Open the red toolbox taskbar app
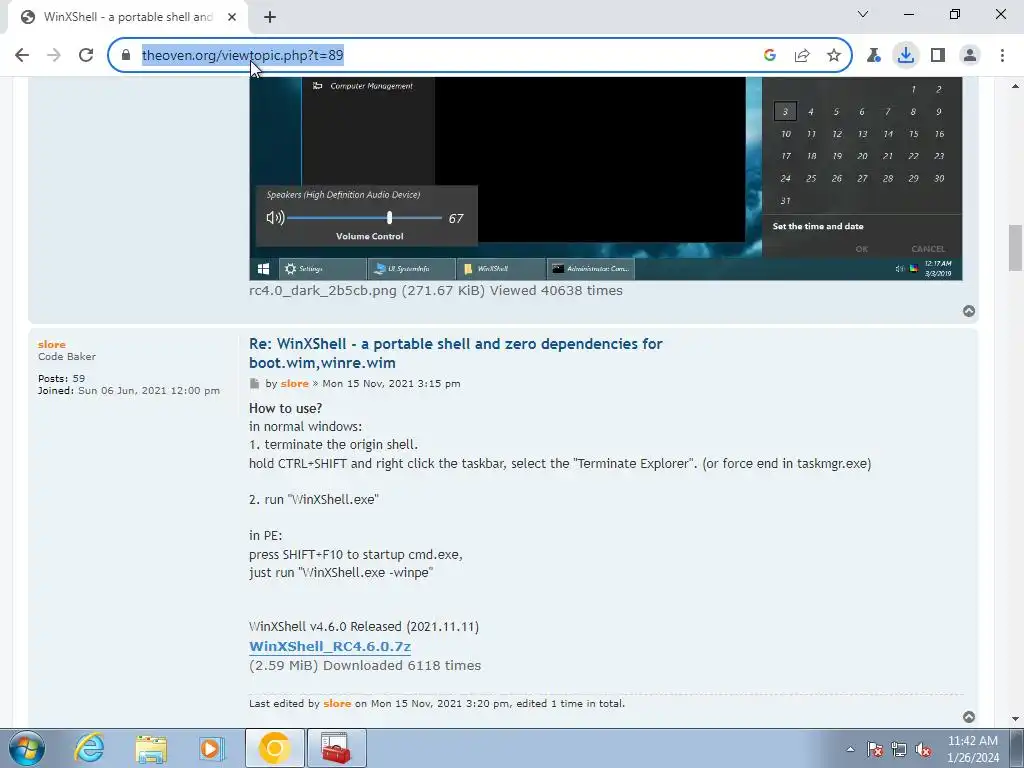The image size is (1024, 768). [336, 748]
